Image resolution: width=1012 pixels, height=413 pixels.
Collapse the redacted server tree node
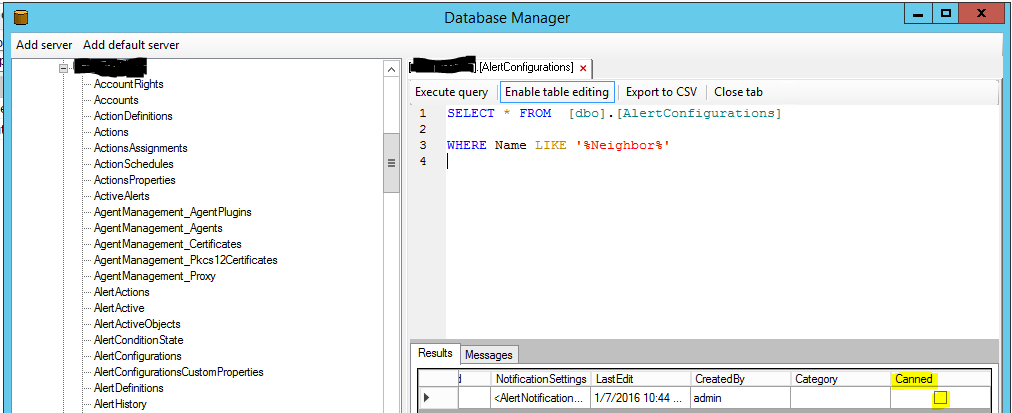[x=63, y=67]
